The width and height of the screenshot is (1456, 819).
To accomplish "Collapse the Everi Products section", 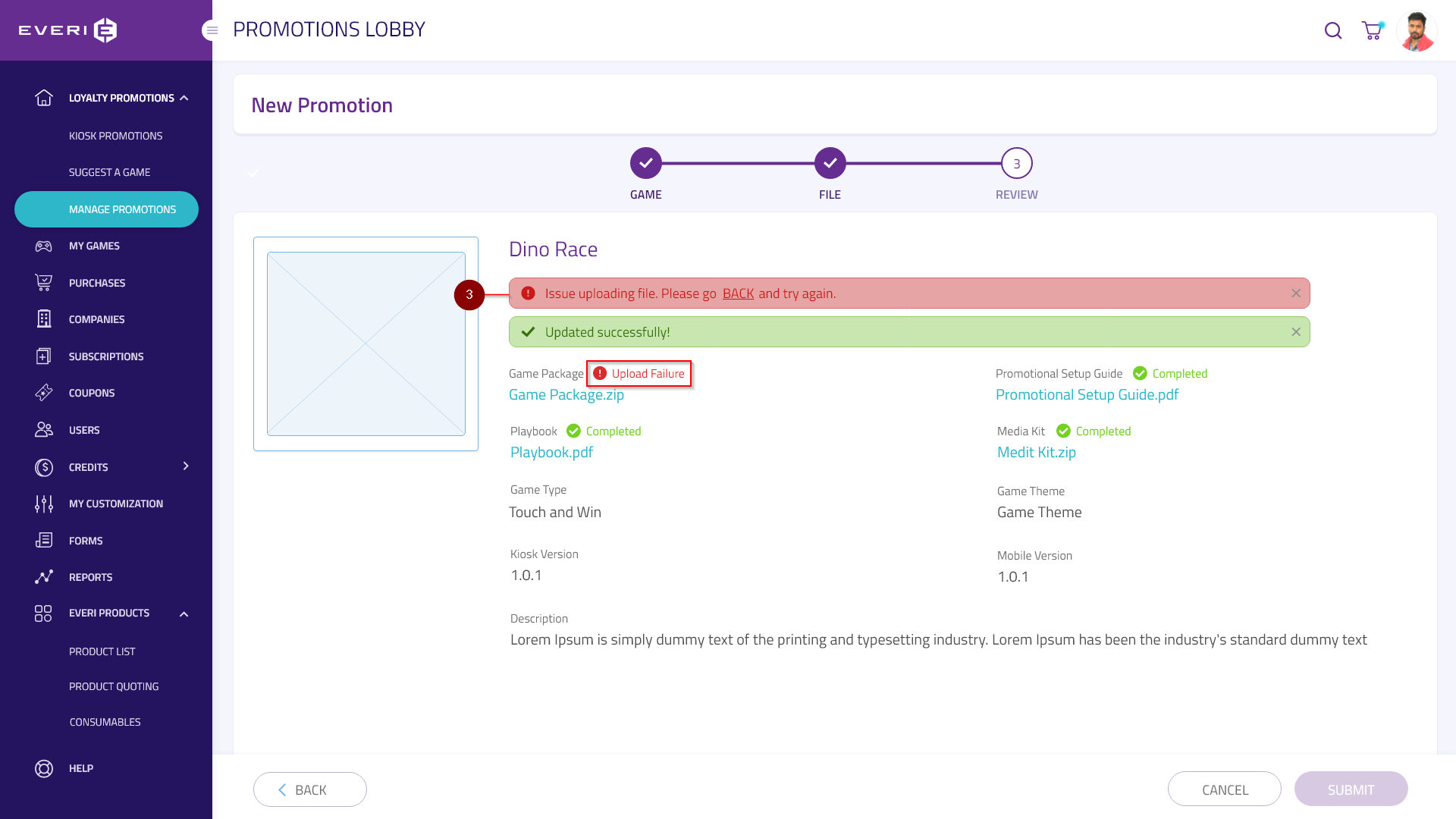I will (x=184, y=613).
